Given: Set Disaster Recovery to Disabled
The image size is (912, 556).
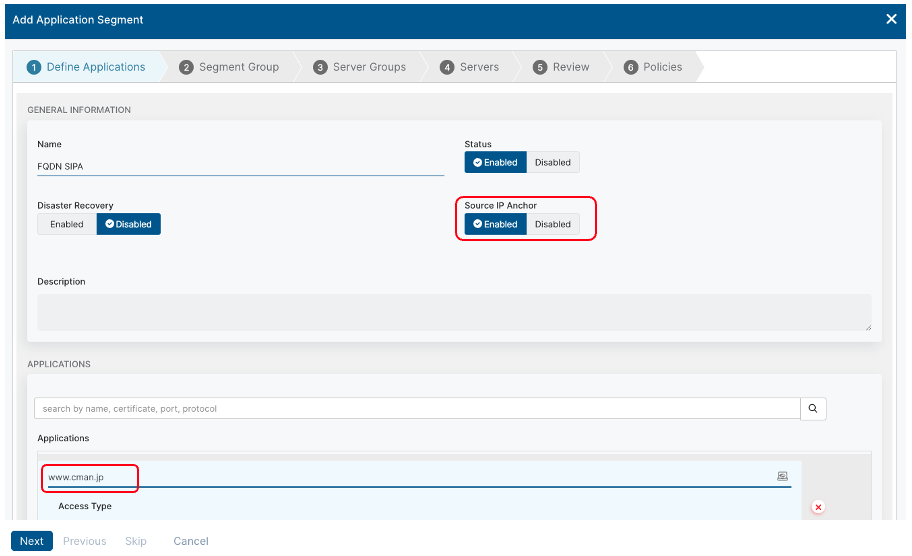Looking at the screenshot, I should pos(129,224).
